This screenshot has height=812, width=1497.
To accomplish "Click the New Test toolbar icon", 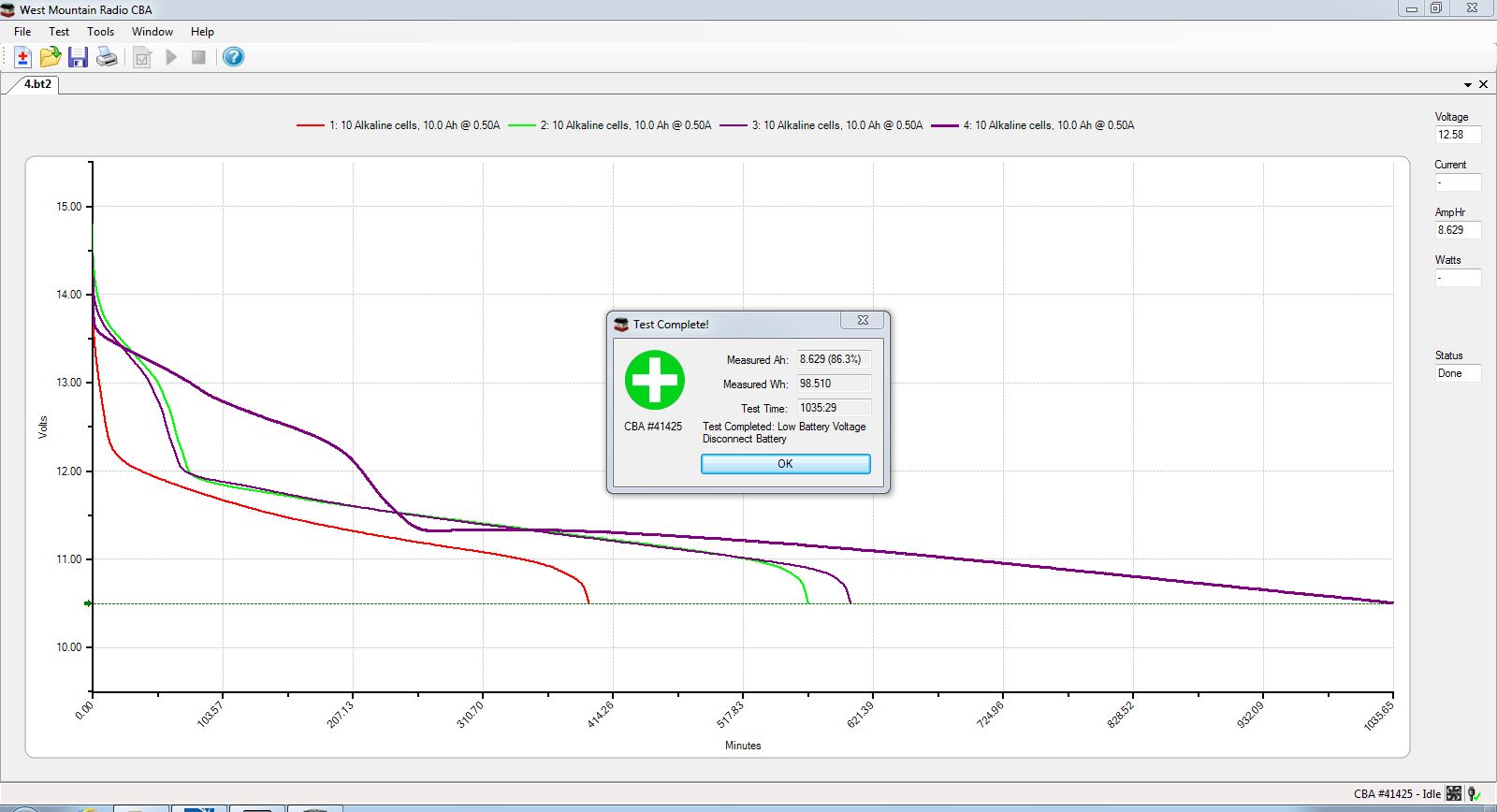I will pyautogui.click(x=22, y=58).
